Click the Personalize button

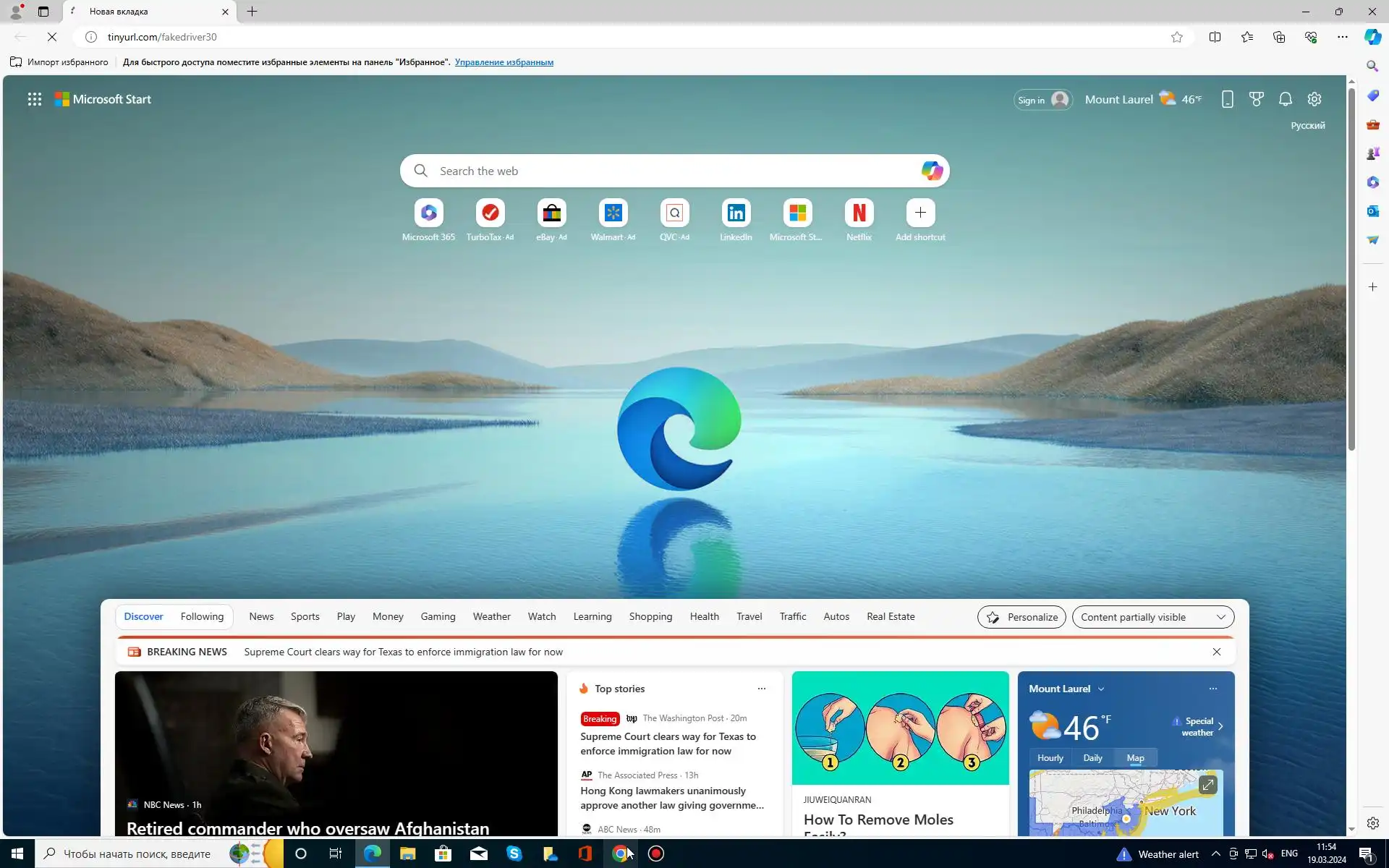coord(1021,617)
